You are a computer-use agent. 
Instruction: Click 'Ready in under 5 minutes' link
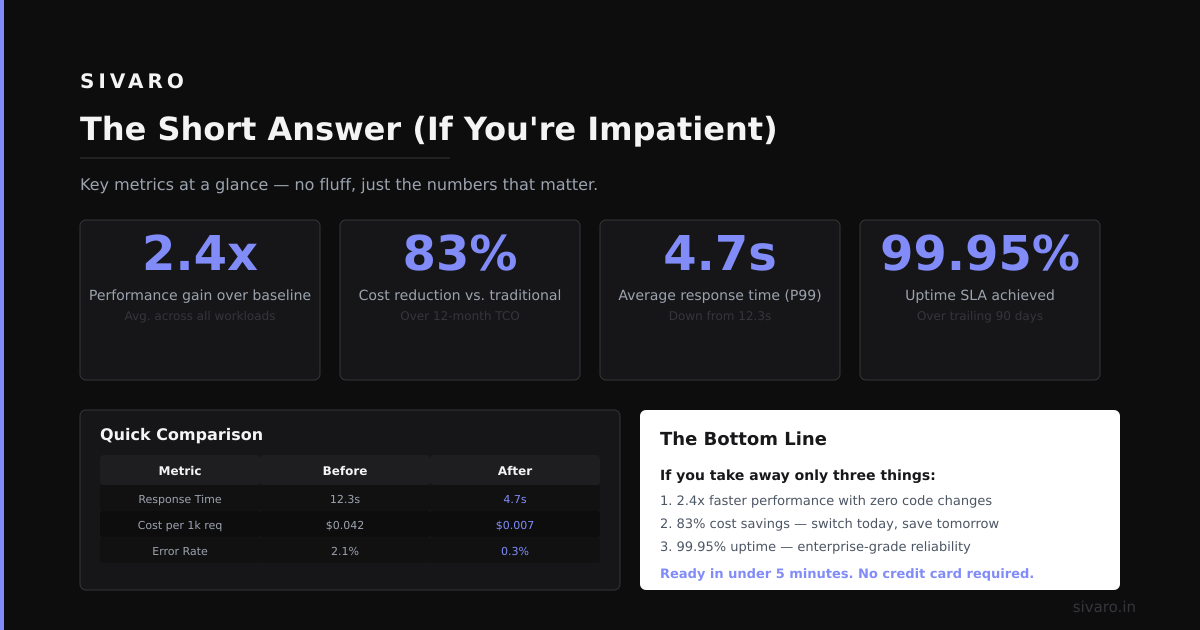[847, 573]
